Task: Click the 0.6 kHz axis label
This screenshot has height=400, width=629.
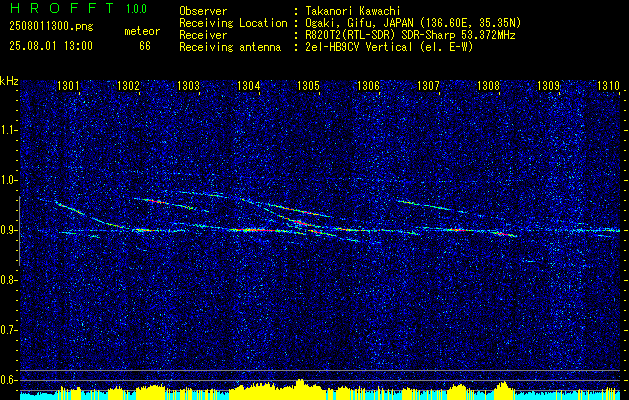Action: click(9, 380)
